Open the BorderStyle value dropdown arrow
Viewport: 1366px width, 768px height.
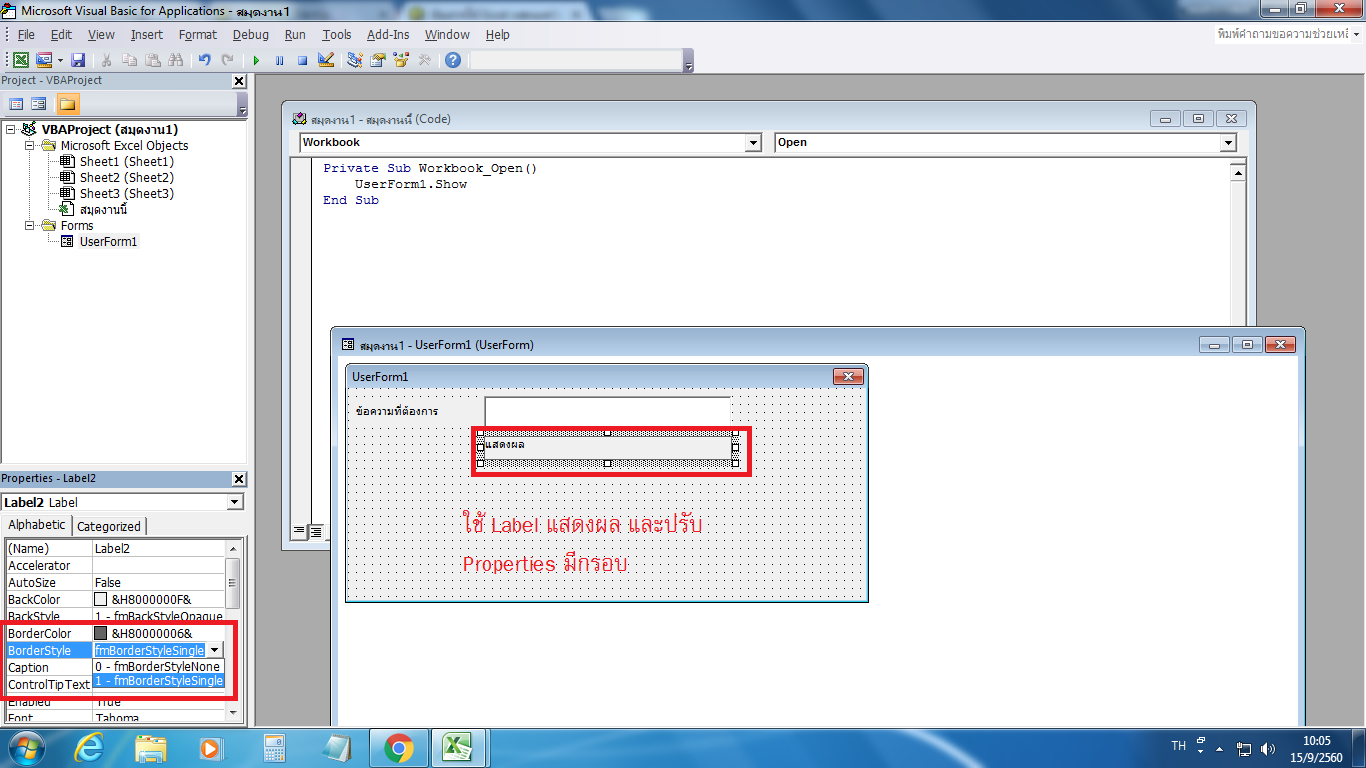pyautogui.click(x=214, y=650)
